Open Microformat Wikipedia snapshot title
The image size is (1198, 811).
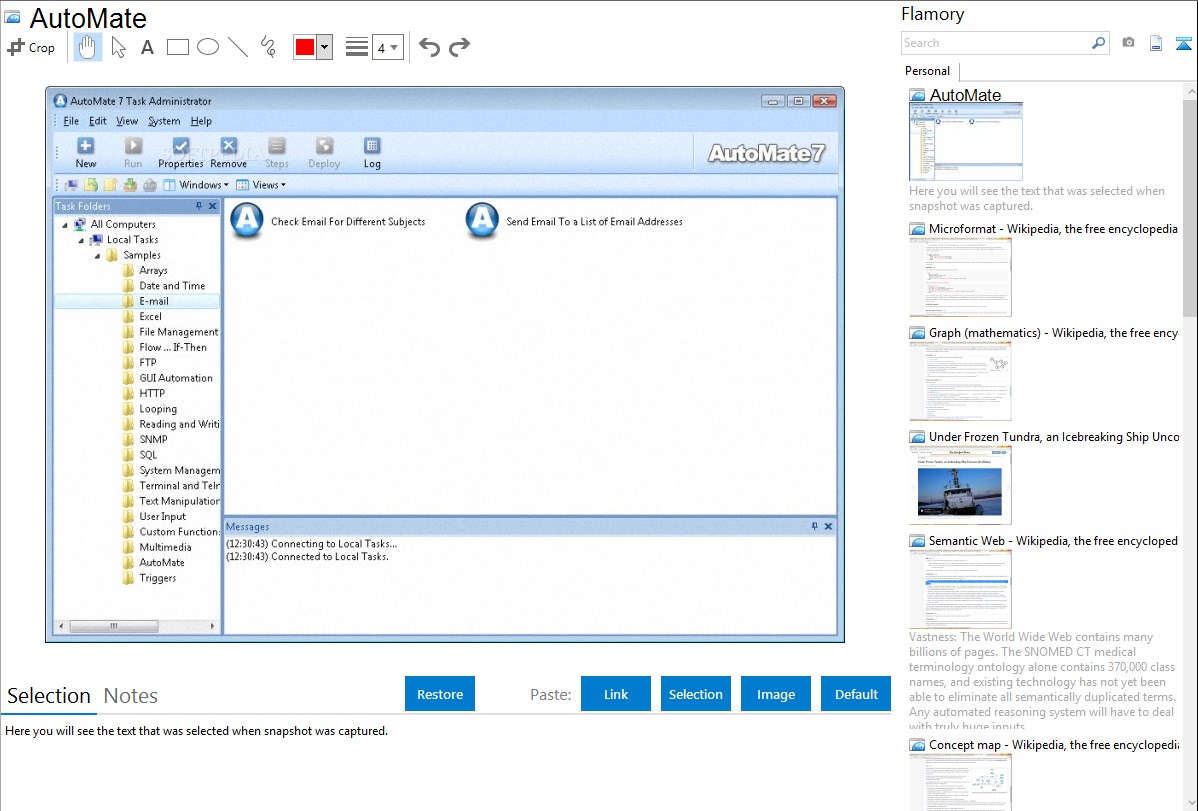(x=1053, y=229)
